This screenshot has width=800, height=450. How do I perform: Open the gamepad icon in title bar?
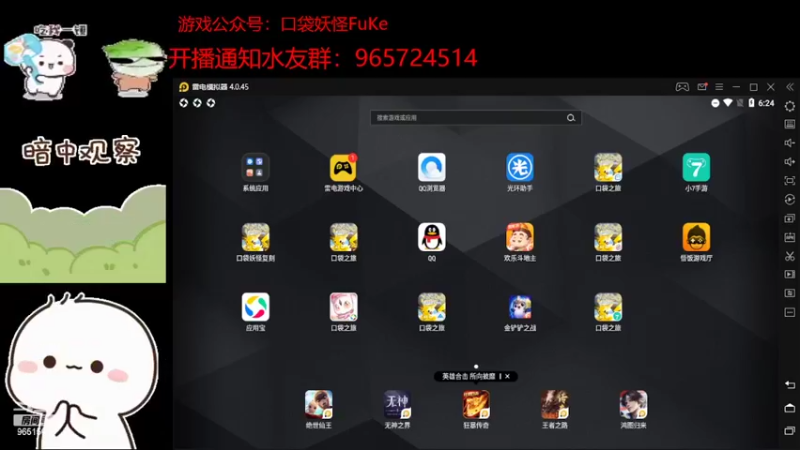(682, 87)
